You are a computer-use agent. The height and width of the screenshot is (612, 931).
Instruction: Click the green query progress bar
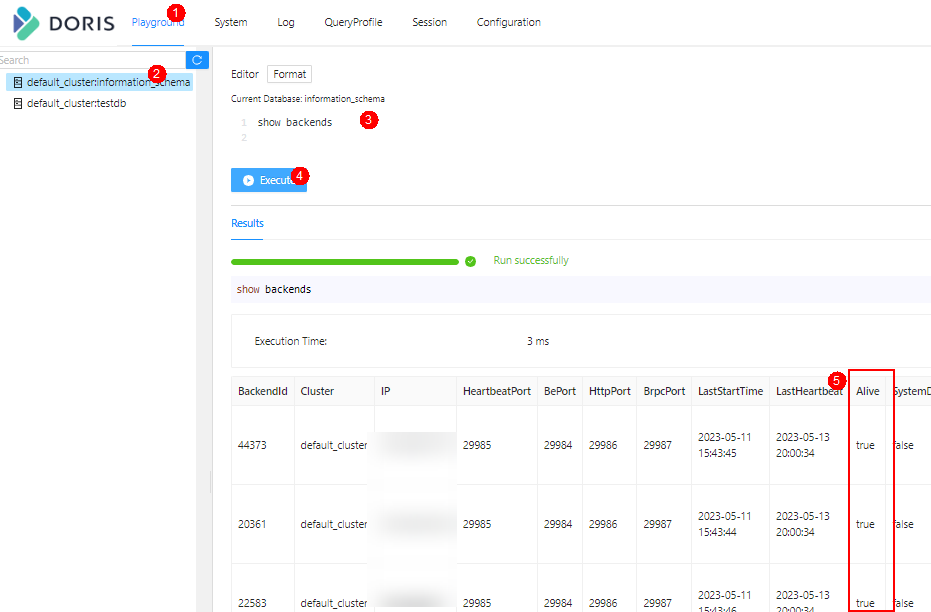[344, 261]
